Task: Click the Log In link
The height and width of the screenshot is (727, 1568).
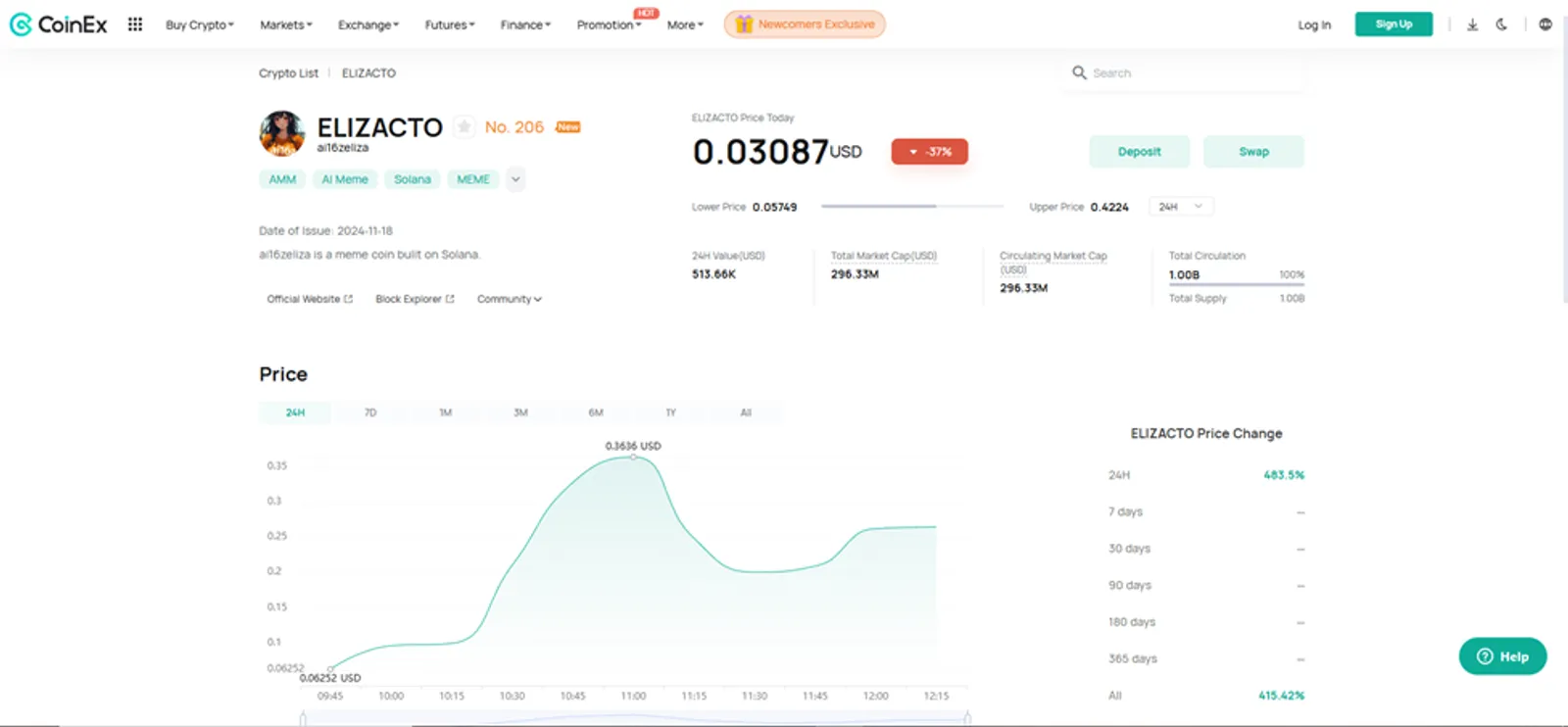Action: 1314,24
